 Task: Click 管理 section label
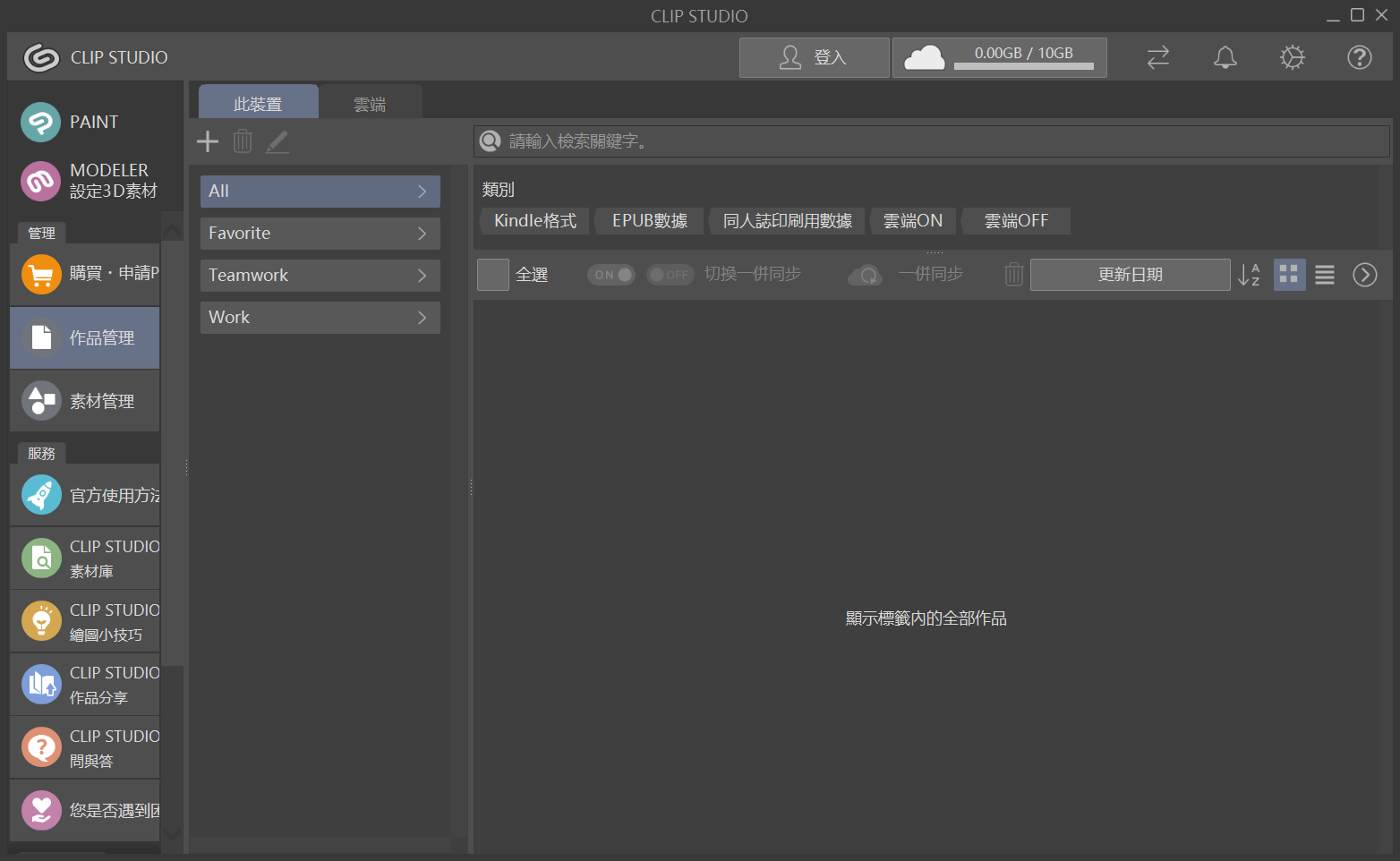click(41, 233)
